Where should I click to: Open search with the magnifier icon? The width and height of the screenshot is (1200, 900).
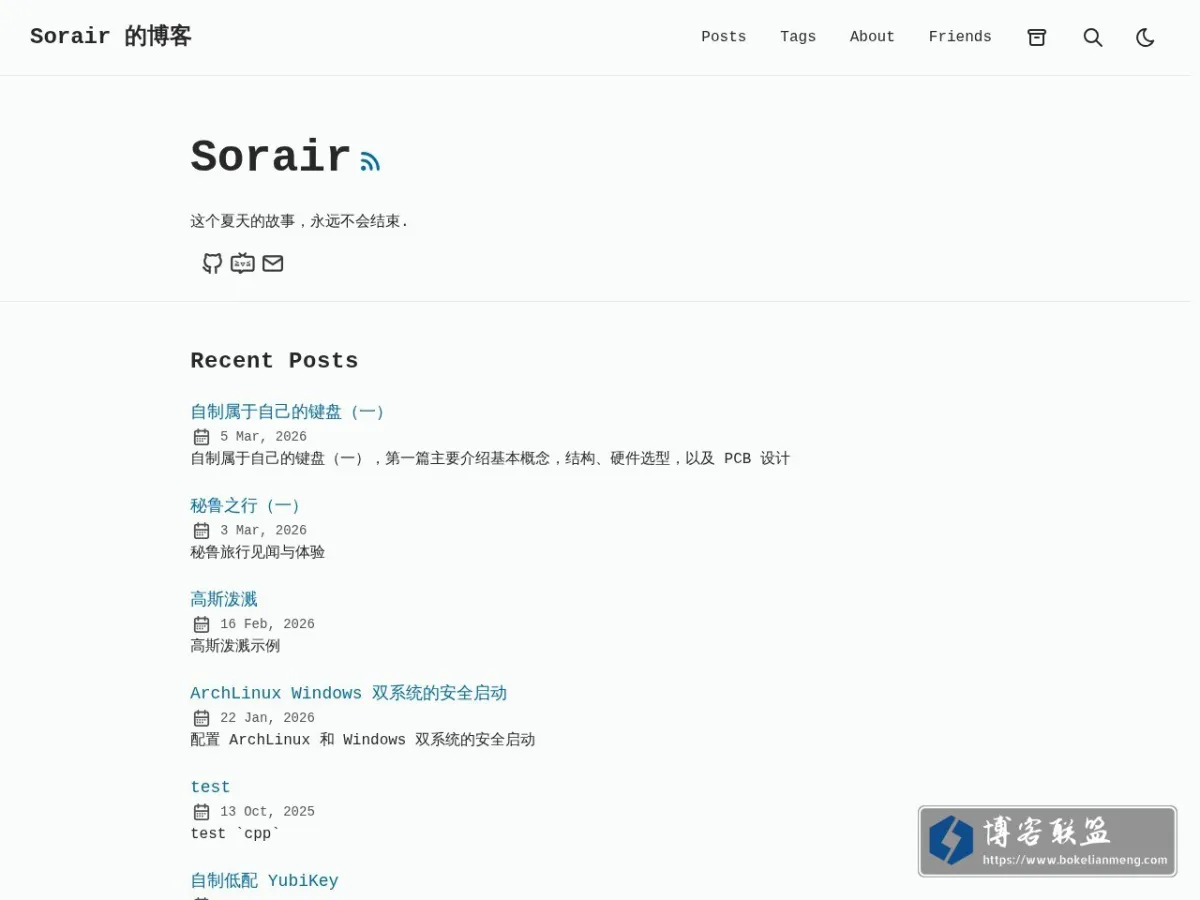[1093, 37]
